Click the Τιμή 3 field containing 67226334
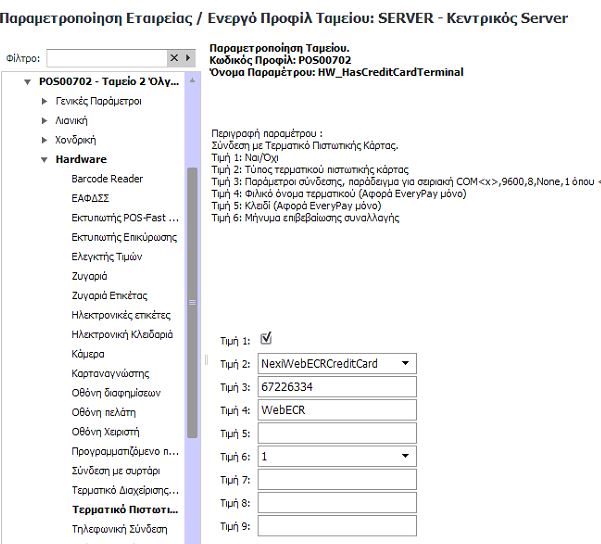 point(336,387)
